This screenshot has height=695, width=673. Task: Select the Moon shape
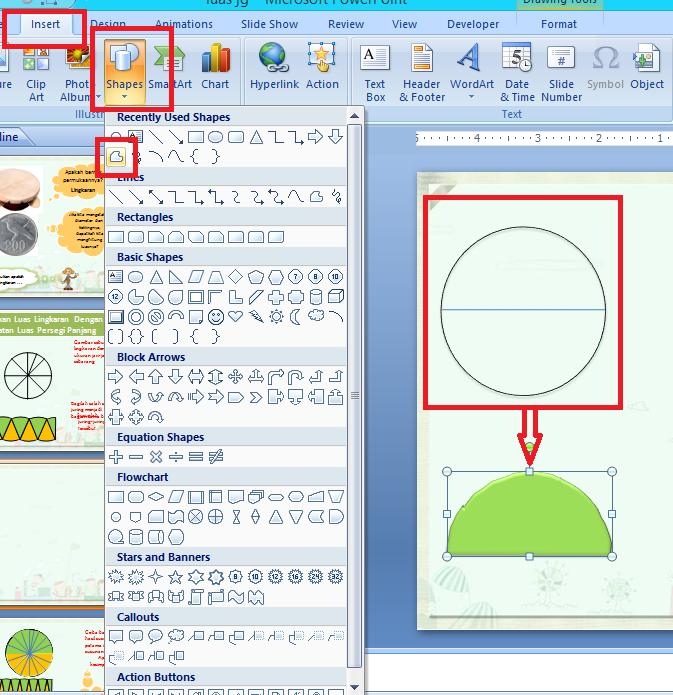coord(296,317)
